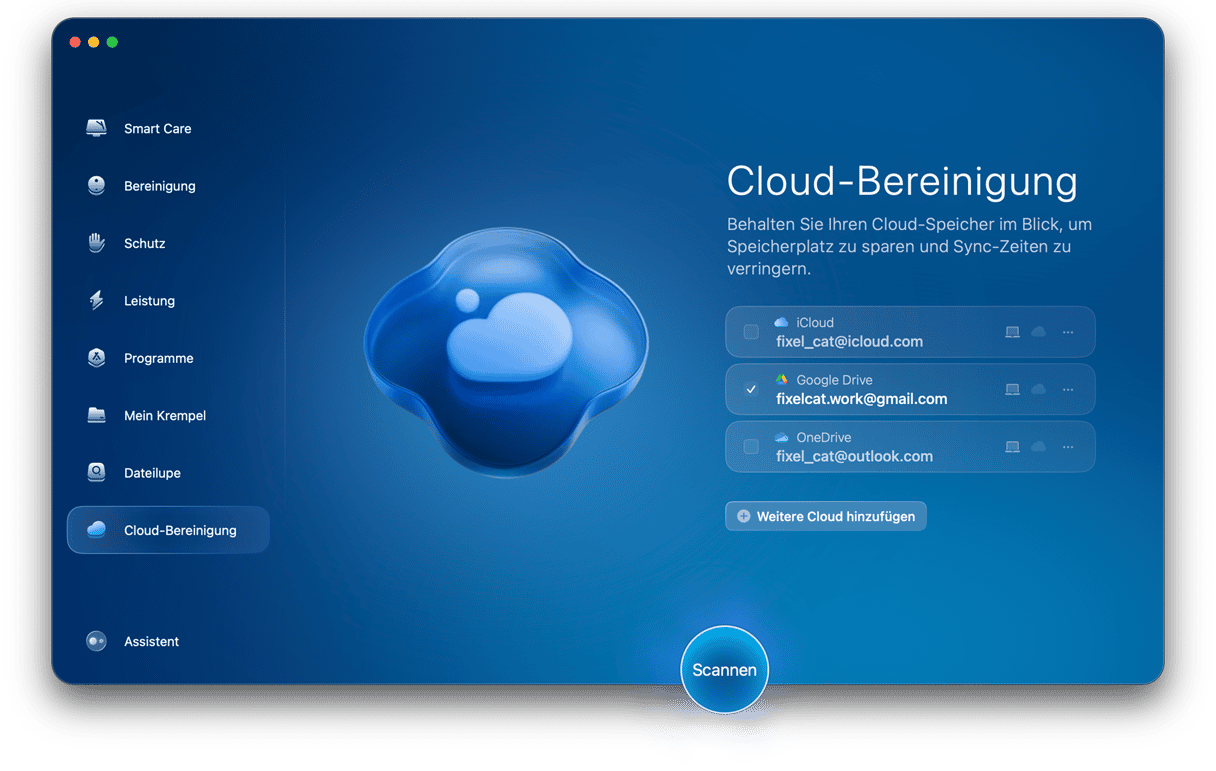
Task: Click the green macOS full-screen window button
Action: click(112, 42)
